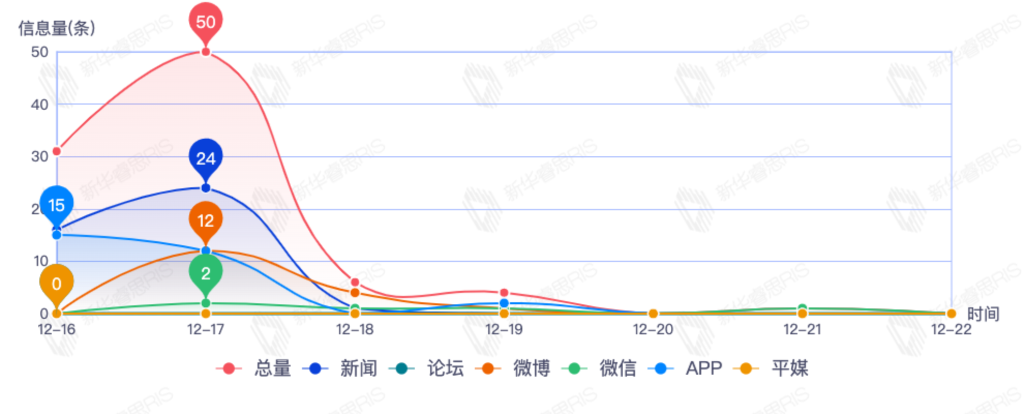Click the orange 12 marker pin
Viewport: 1024px width, 414px height.
[x=205, y=220]
